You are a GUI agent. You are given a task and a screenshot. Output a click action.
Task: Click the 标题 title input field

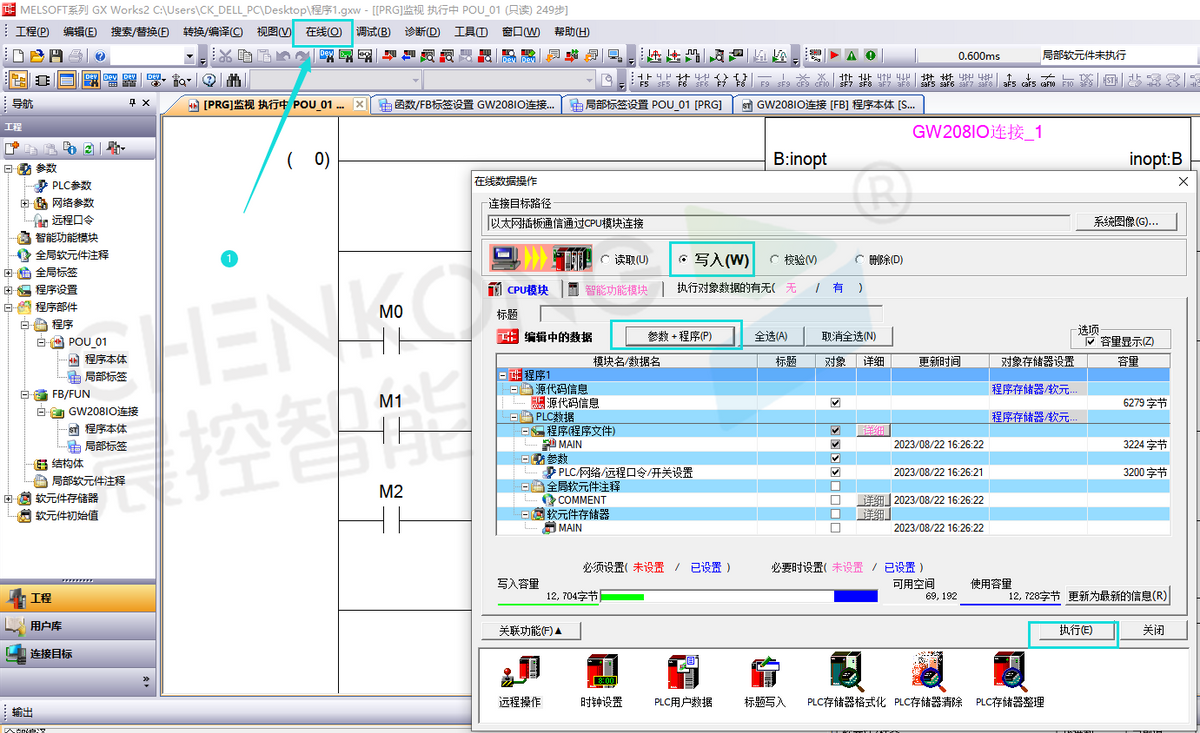pyautogui.click(x=710, y=314)
